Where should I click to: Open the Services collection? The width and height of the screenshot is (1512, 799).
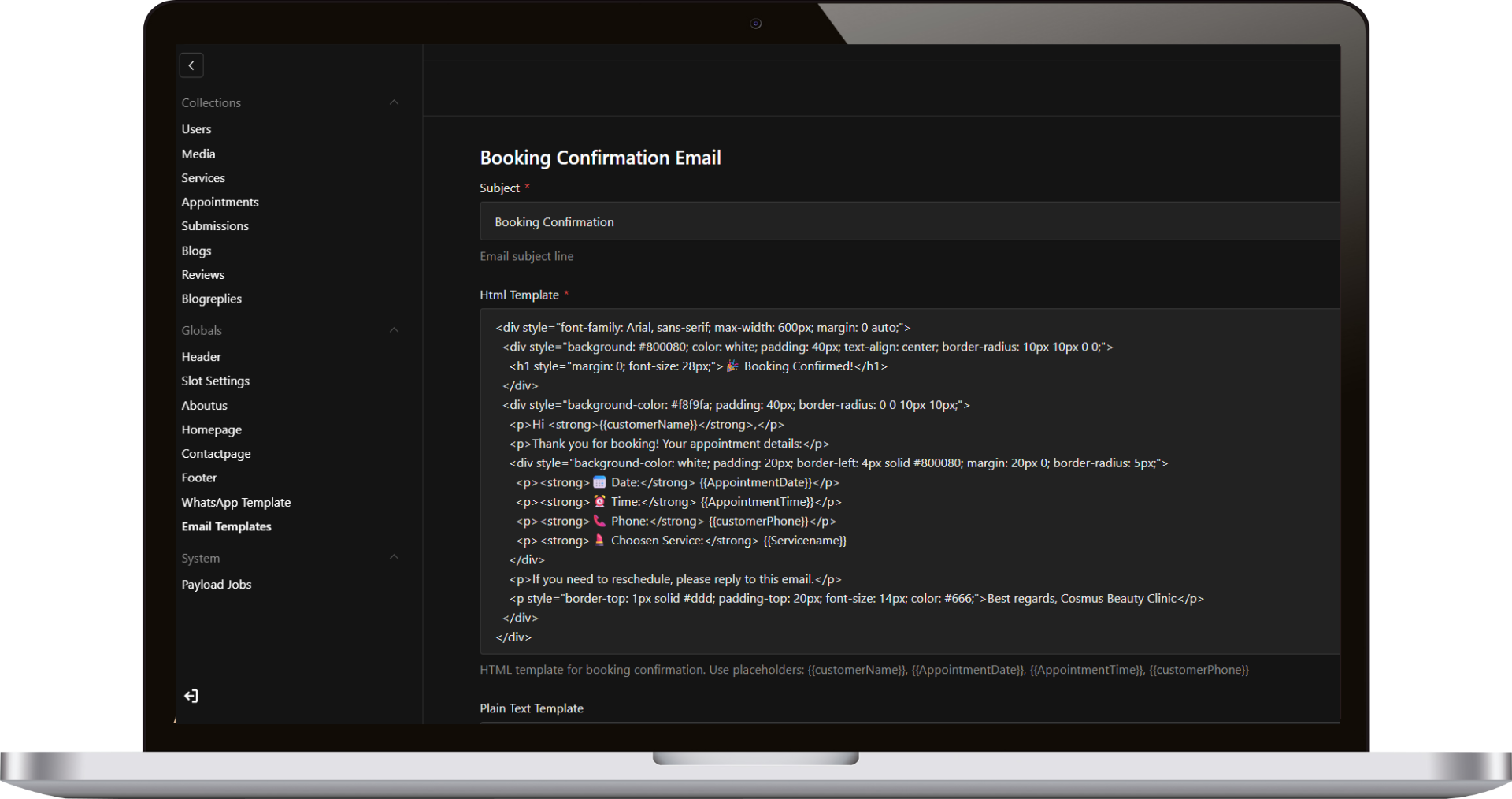click(x=203, y=177)
